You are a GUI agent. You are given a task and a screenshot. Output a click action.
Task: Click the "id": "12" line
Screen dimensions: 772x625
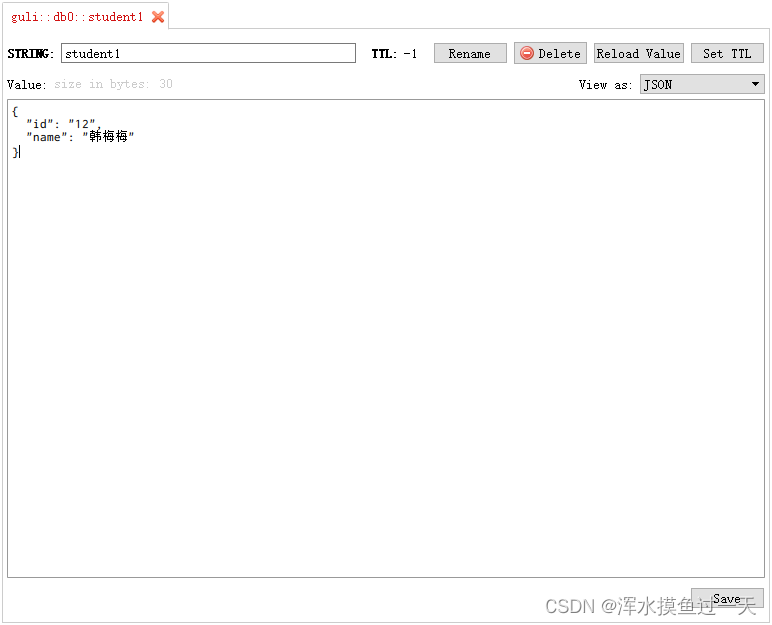tap(64, 124)
